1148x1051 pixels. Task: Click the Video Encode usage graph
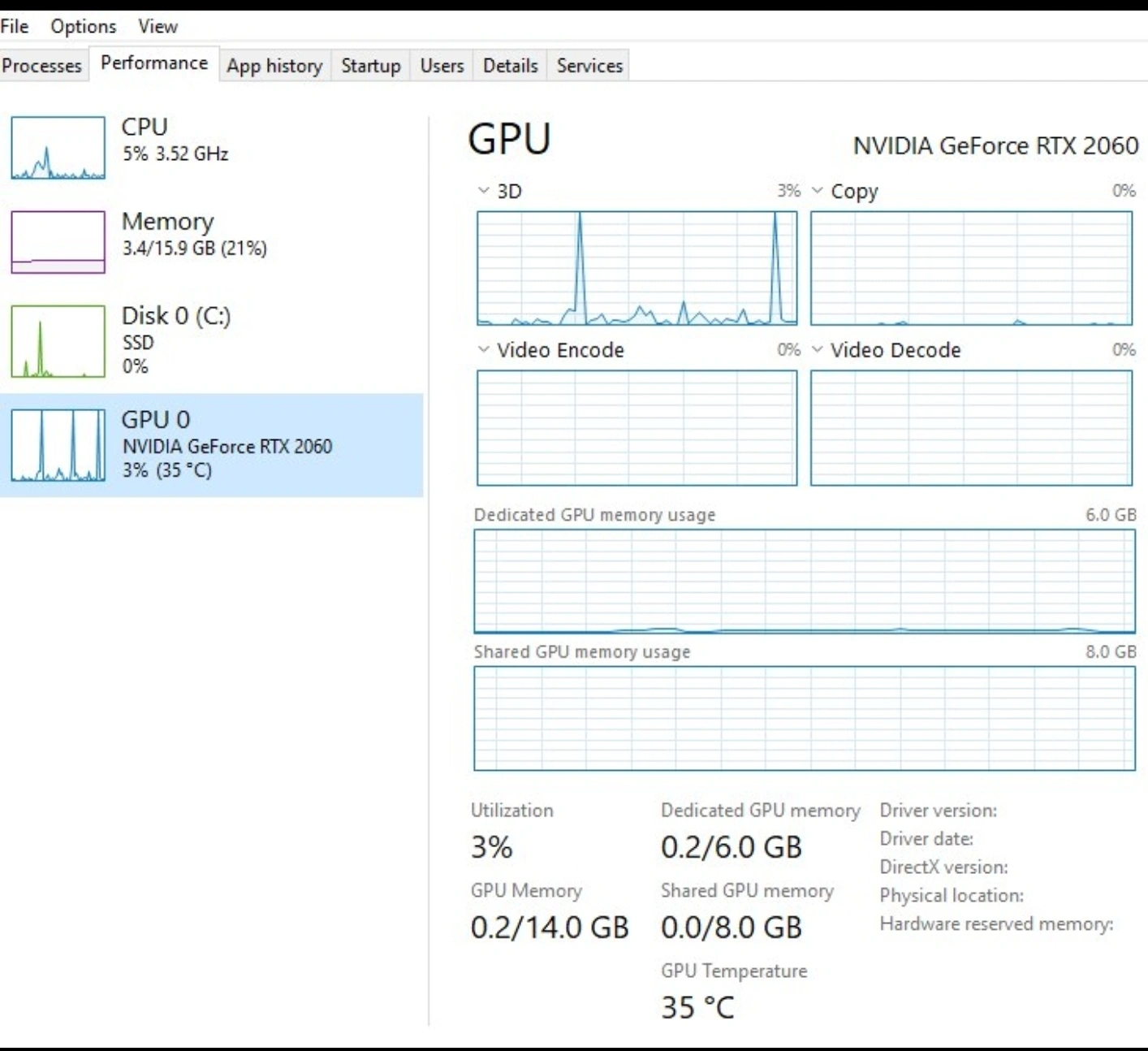click(x=637, y=428)
